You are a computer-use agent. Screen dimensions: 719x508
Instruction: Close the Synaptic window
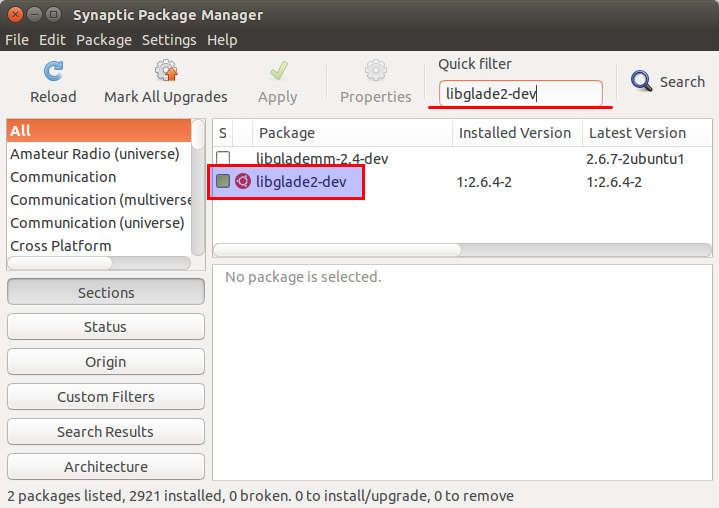(16, 15)
